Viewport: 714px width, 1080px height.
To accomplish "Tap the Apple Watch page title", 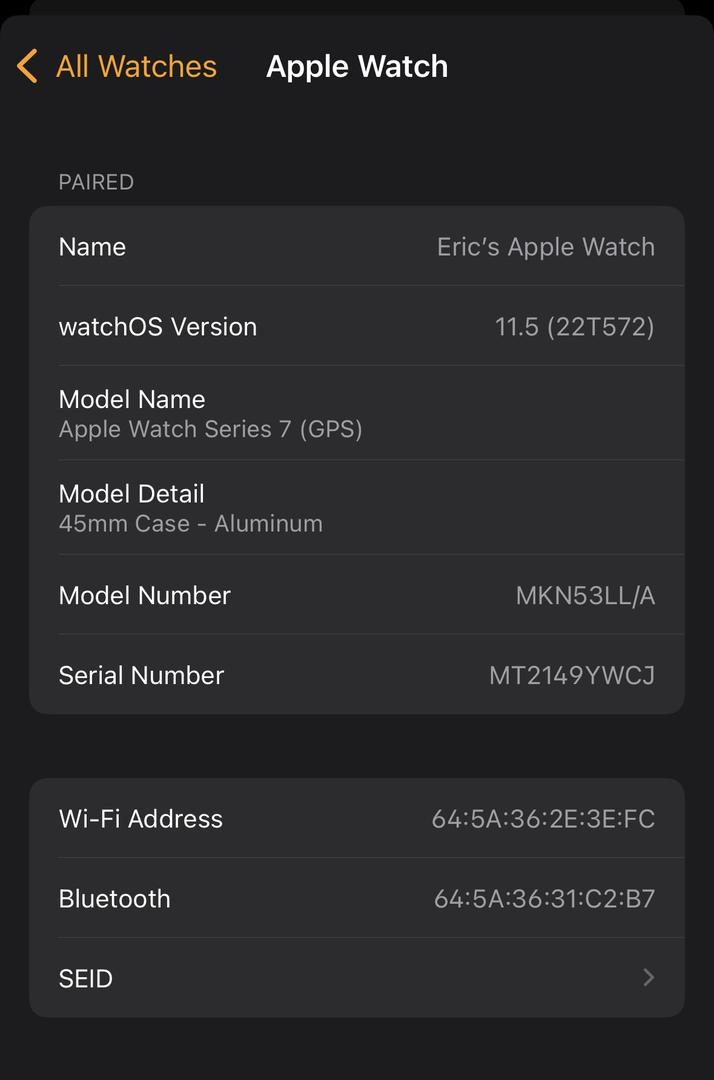I will pyautogui.click(x=357, y=67).
